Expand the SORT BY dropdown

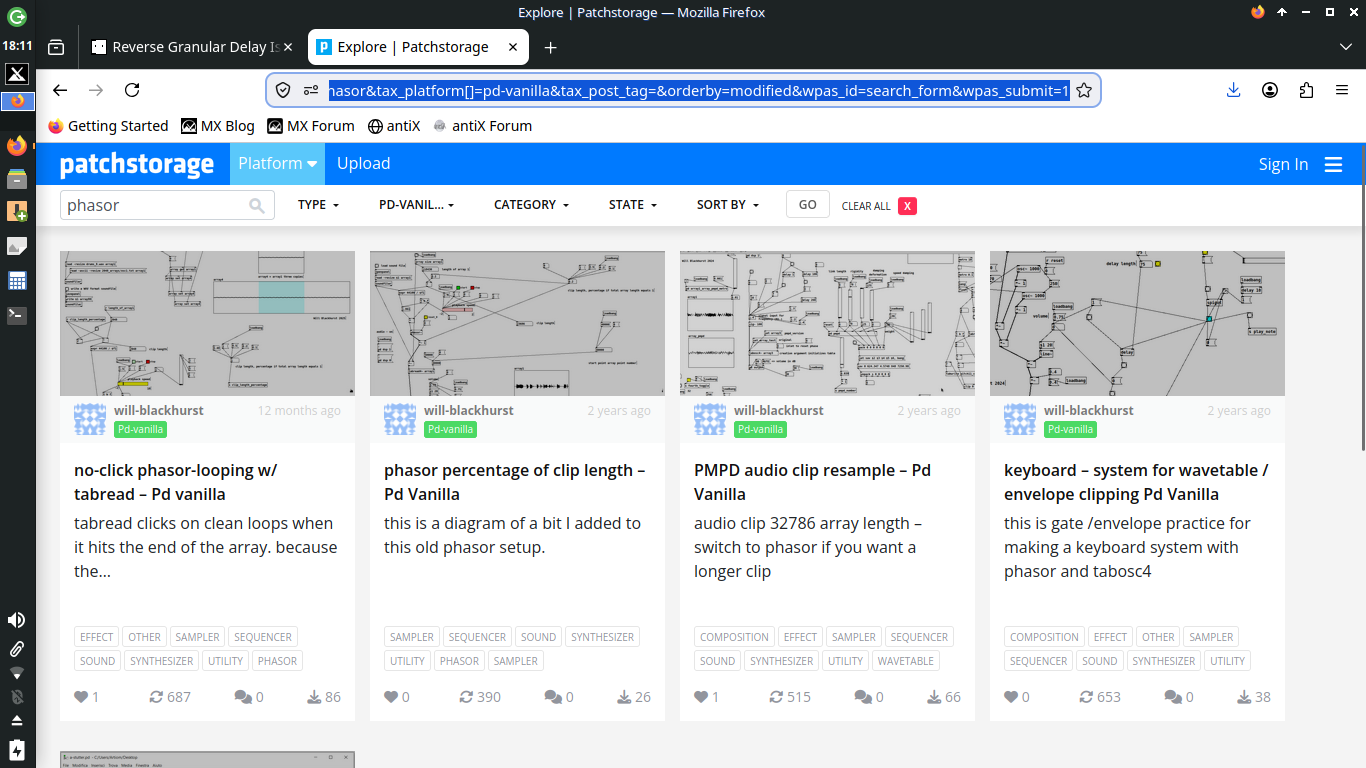click(x=728, y=205)
